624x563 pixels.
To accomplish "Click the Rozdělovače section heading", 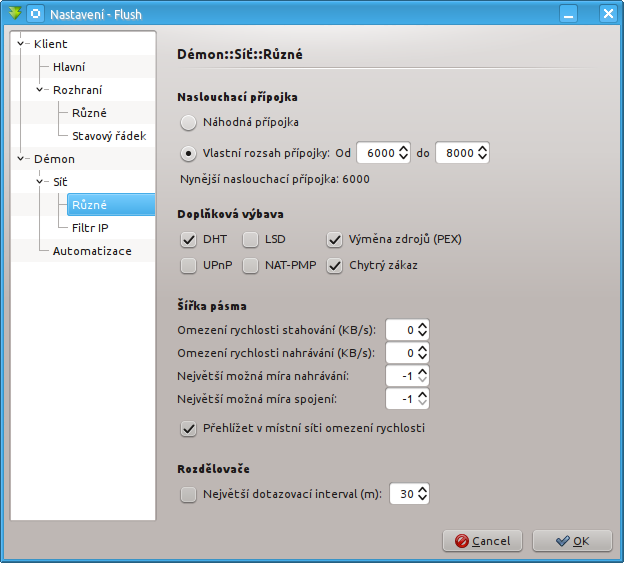I will click(213, 469).
